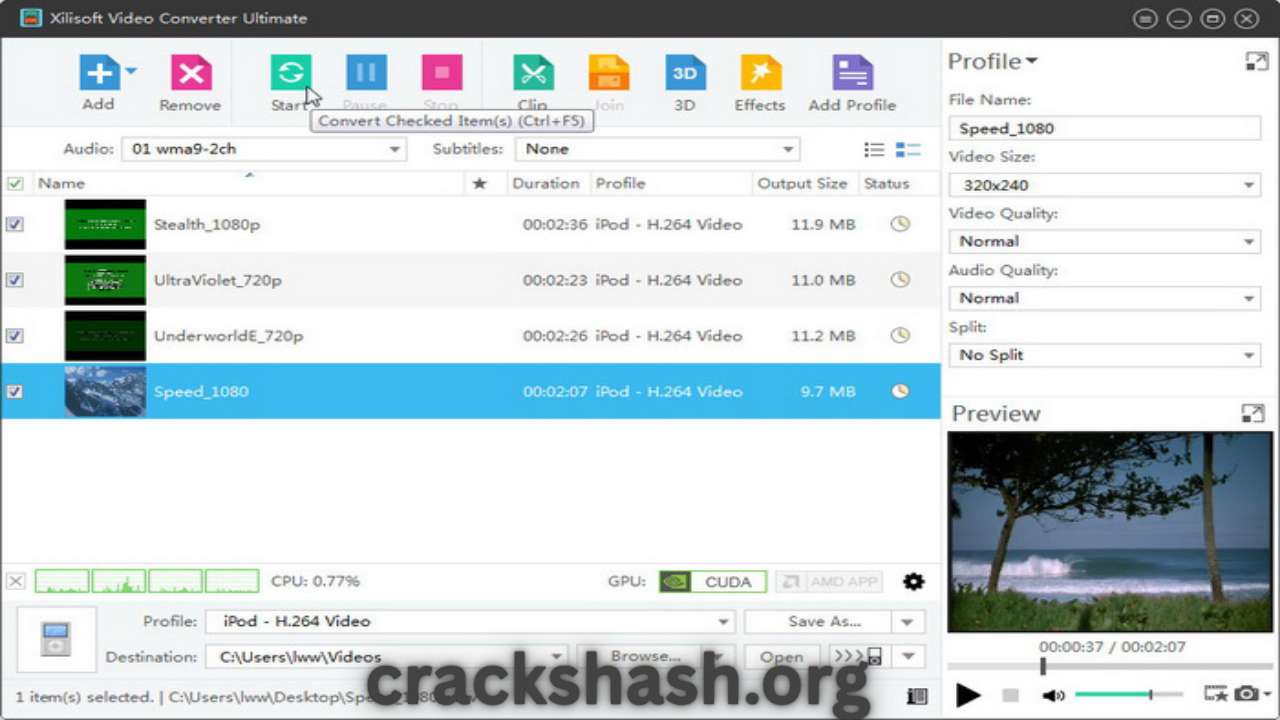Click the status clock icon for UltraViolet_720p
Screen dimensions: 1280x720
(x=900, y=280)
